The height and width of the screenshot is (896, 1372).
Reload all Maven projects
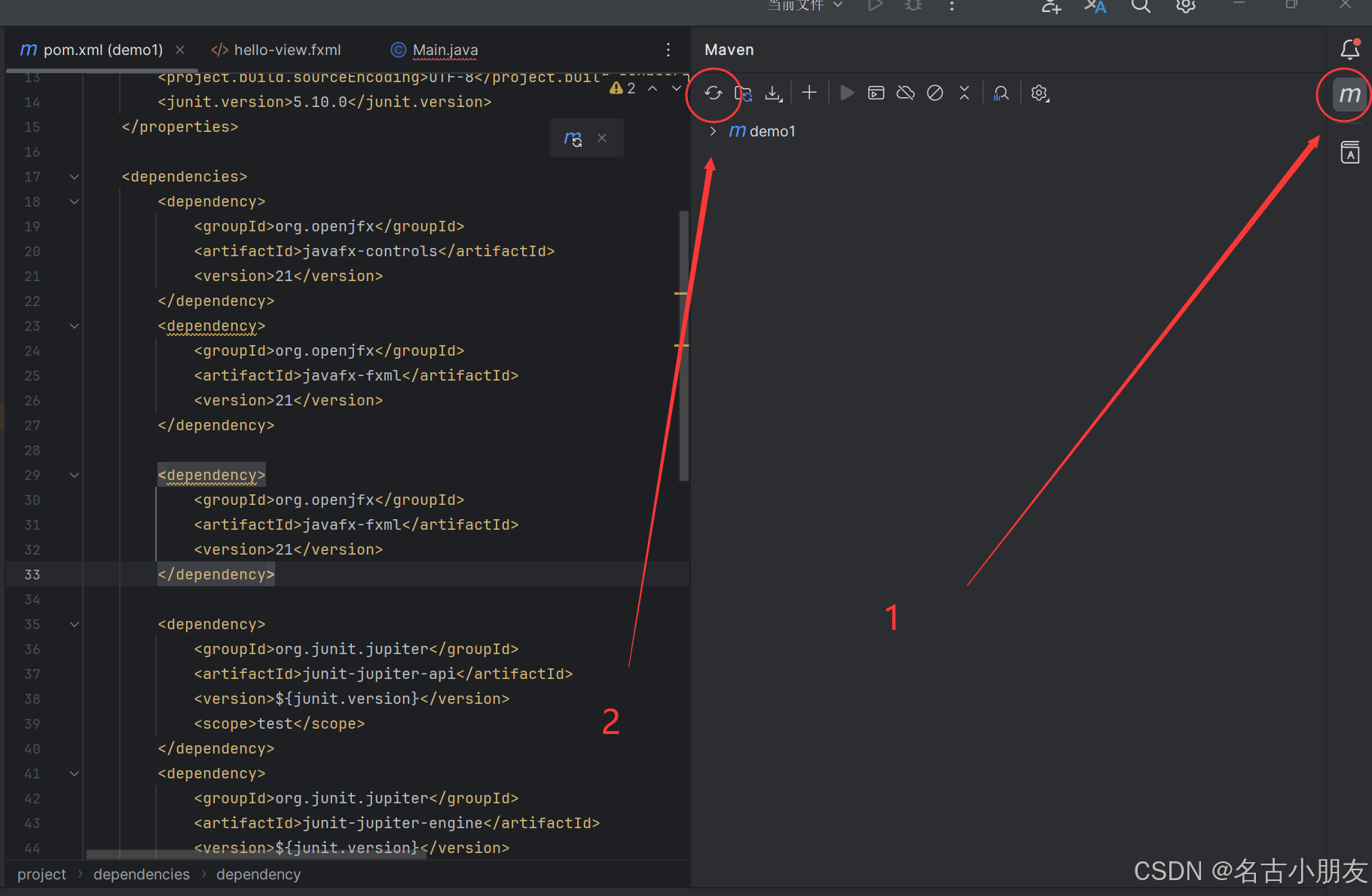pos(713,93)
